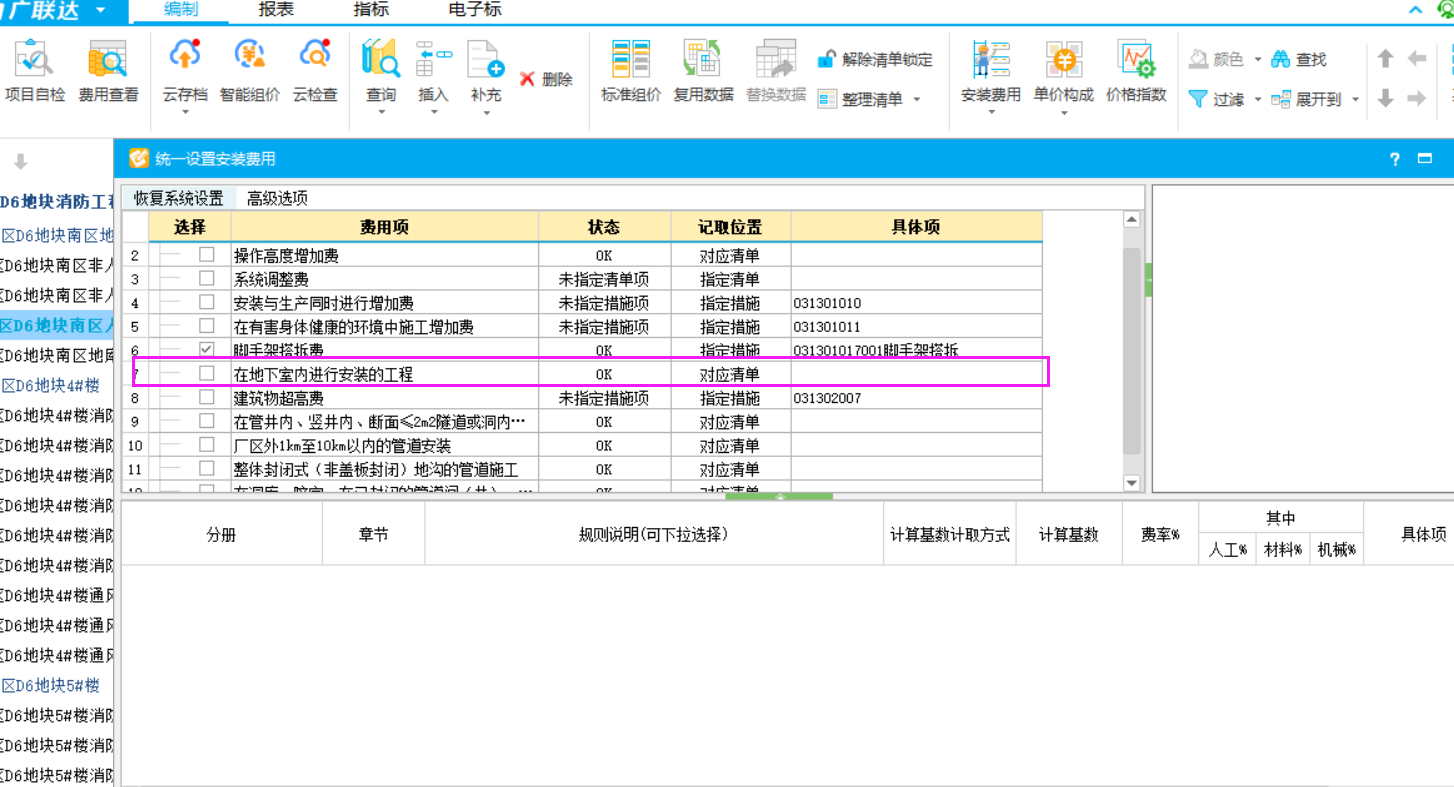Check 在地下室内进行安装的工程 checkbox

206,374
